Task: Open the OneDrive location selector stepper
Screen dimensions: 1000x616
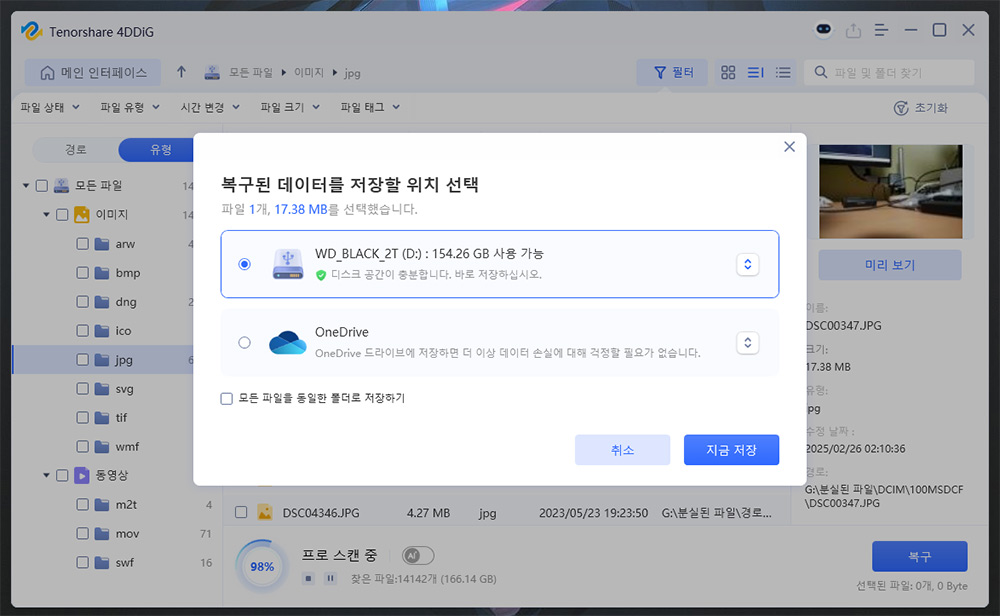Action: pos(747,342)
